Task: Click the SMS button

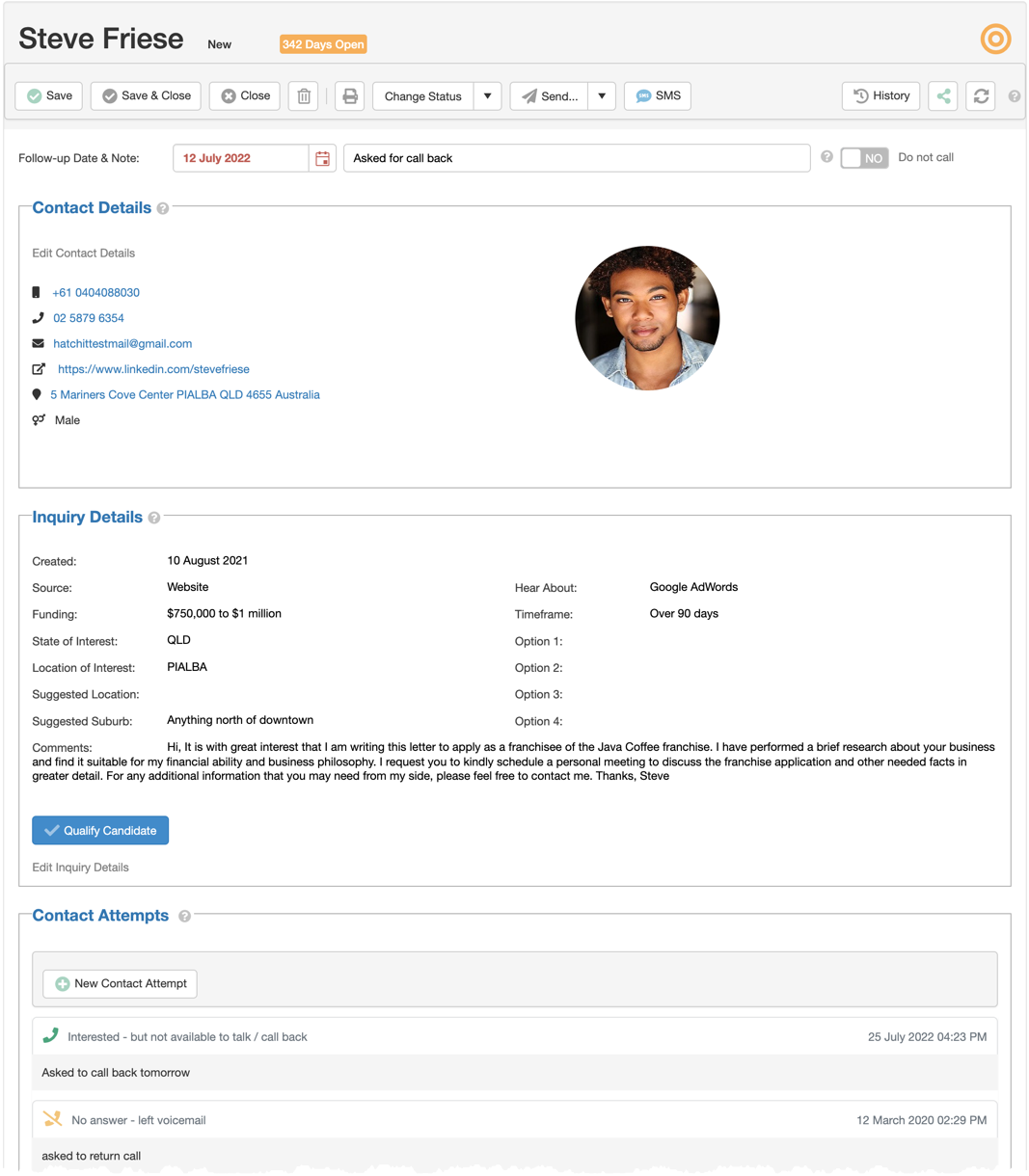Action: coord(658,96)
